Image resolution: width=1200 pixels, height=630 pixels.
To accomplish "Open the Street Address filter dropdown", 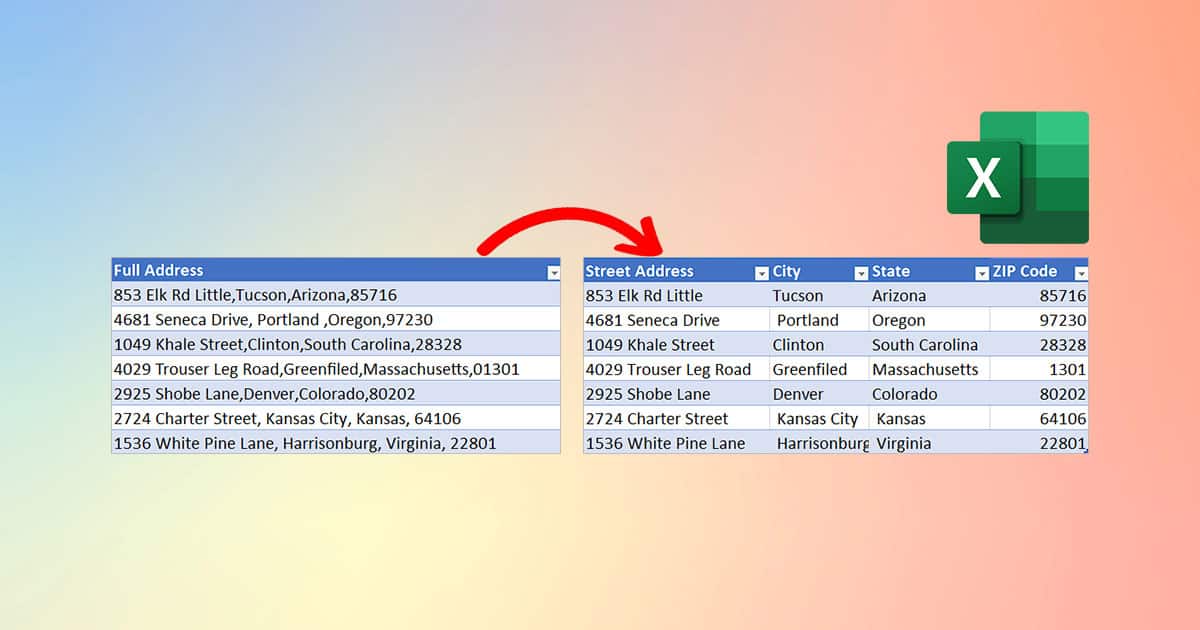I will pos(761,271).
